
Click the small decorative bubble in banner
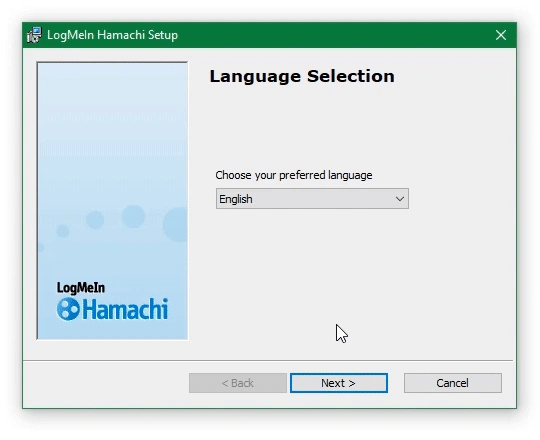[x=63, y=231]
